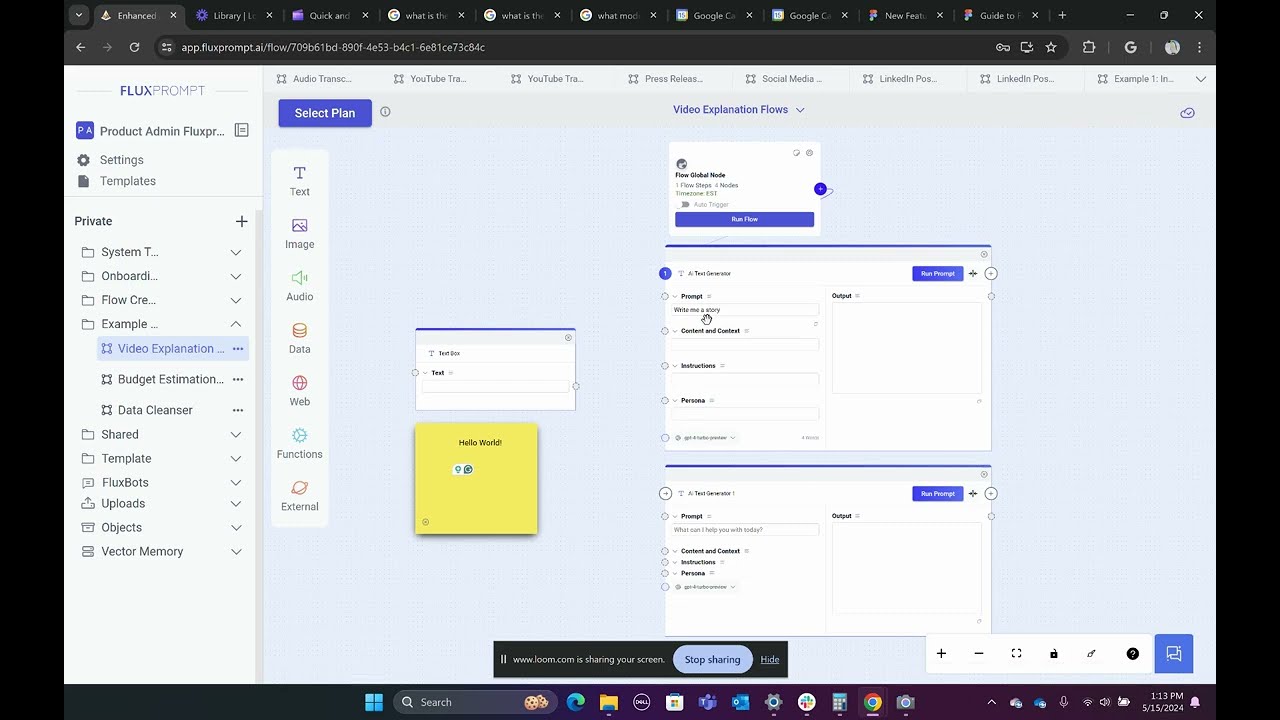
Task: Collapse the Example folder
Action: 236,324
